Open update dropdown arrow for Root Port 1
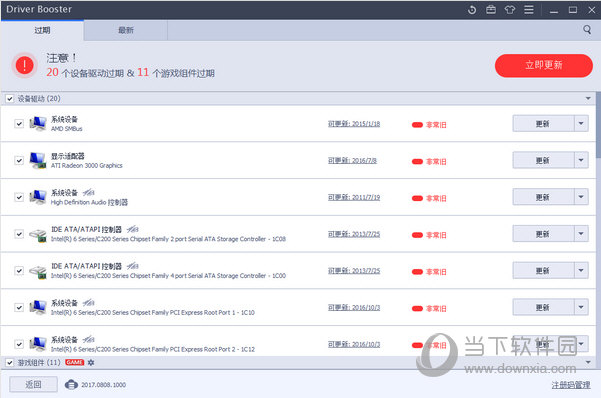Screen dimensions: 601x398 point(581,308)
